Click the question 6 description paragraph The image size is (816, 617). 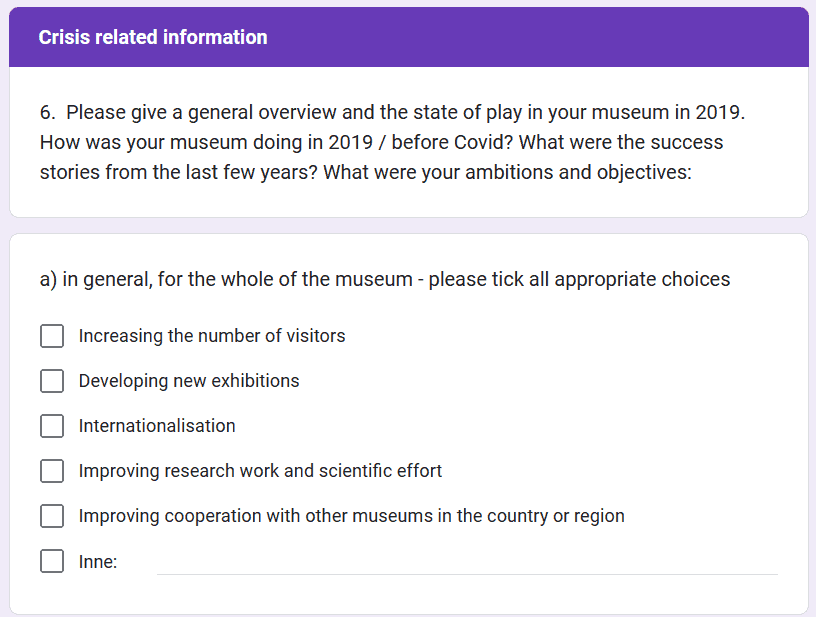(x=392, y=142)
